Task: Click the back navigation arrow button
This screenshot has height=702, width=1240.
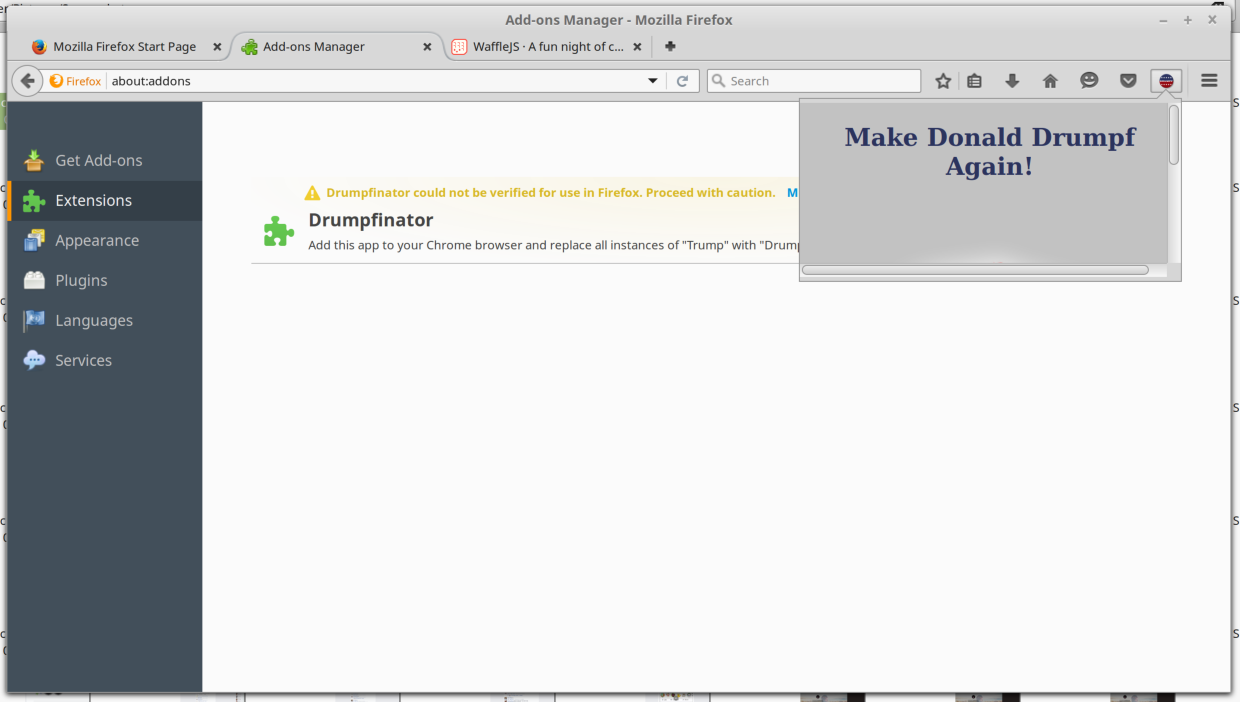Action: pos(27,81)
